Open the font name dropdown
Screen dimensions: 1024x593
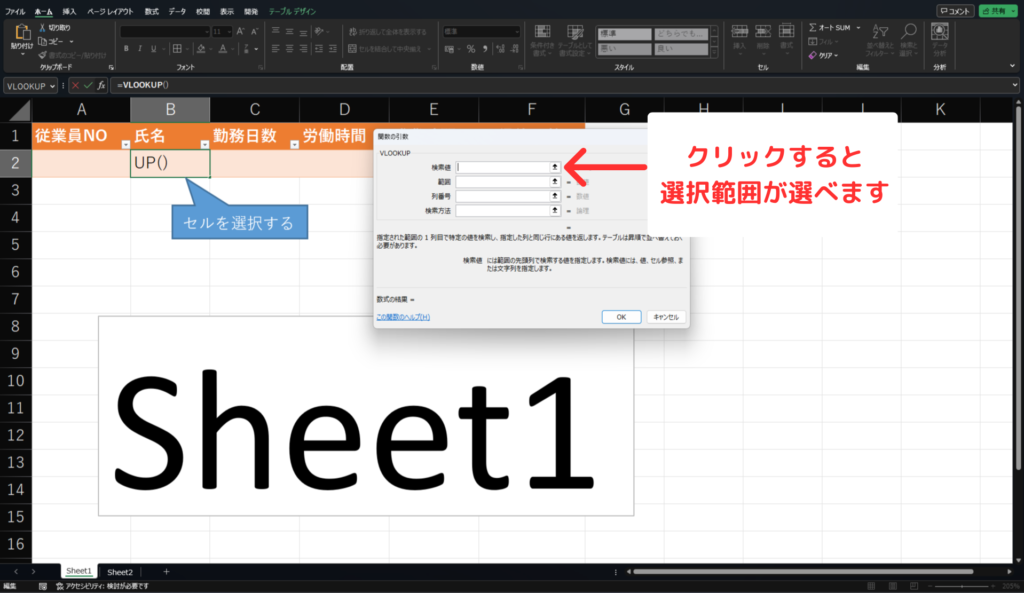click(207, 31)
